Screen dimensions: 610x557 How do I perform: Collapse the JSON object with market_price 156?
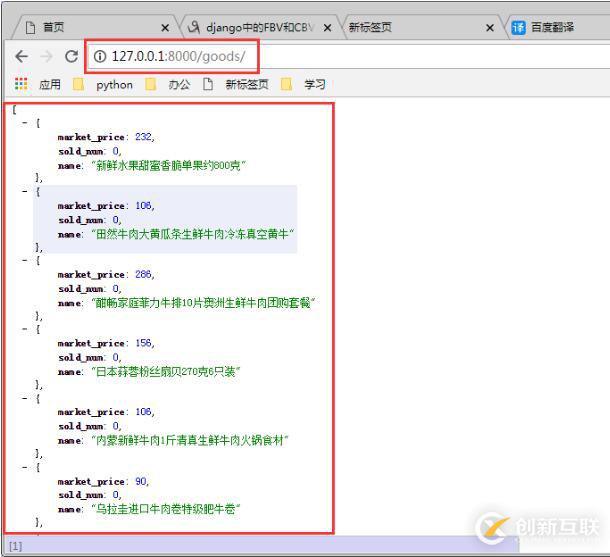(25, 329)
